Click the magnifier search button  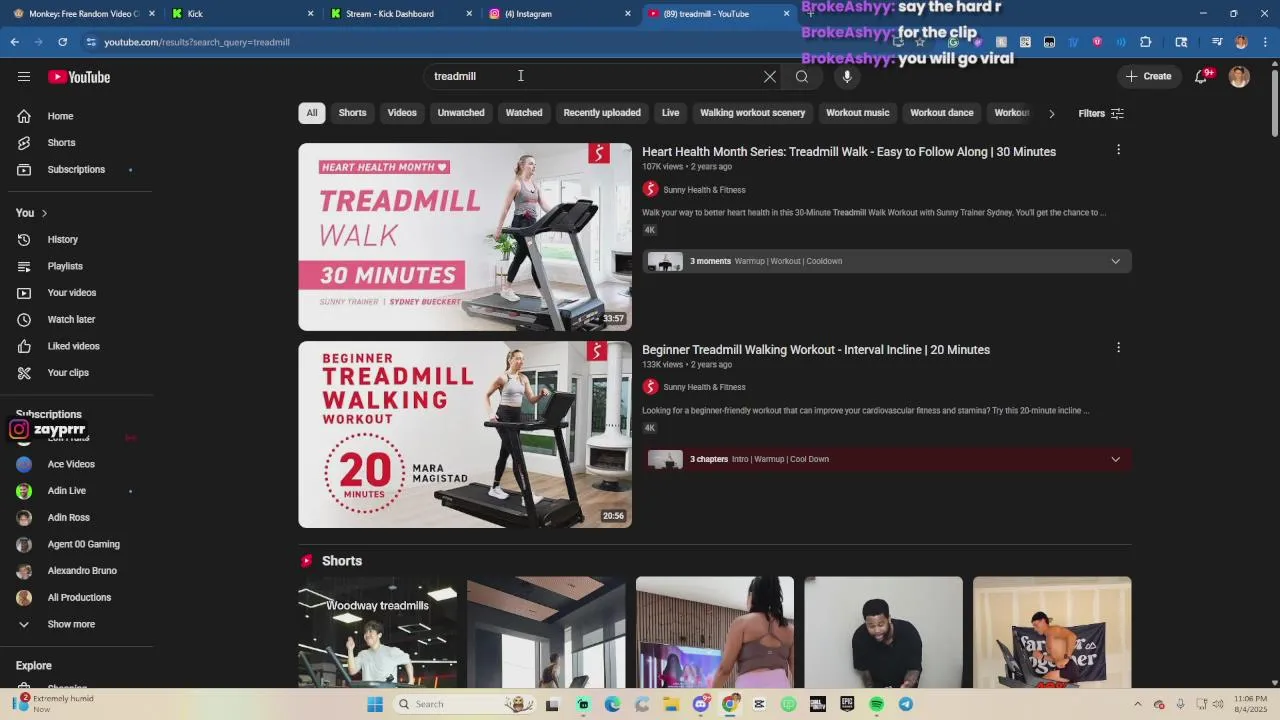(802, 77)
